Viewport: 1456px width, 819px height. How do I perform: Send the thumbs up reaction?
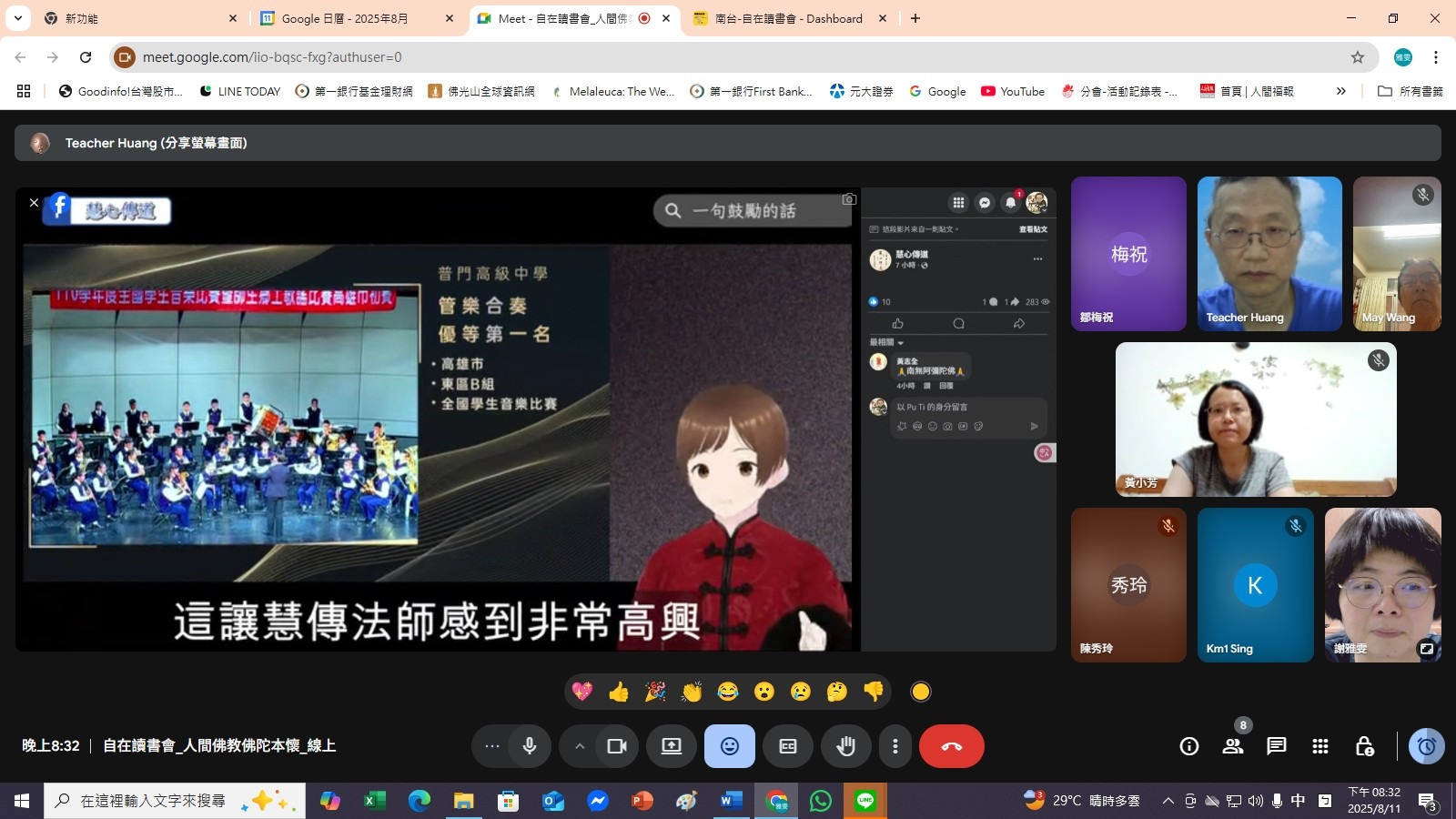619,692
